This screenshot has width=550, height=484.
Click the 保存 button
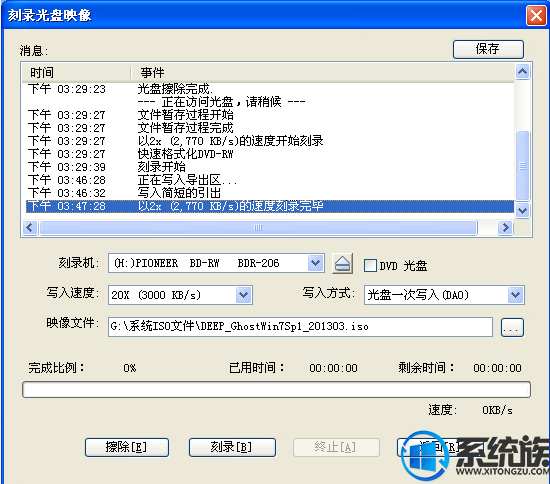(x=488, y=49)
